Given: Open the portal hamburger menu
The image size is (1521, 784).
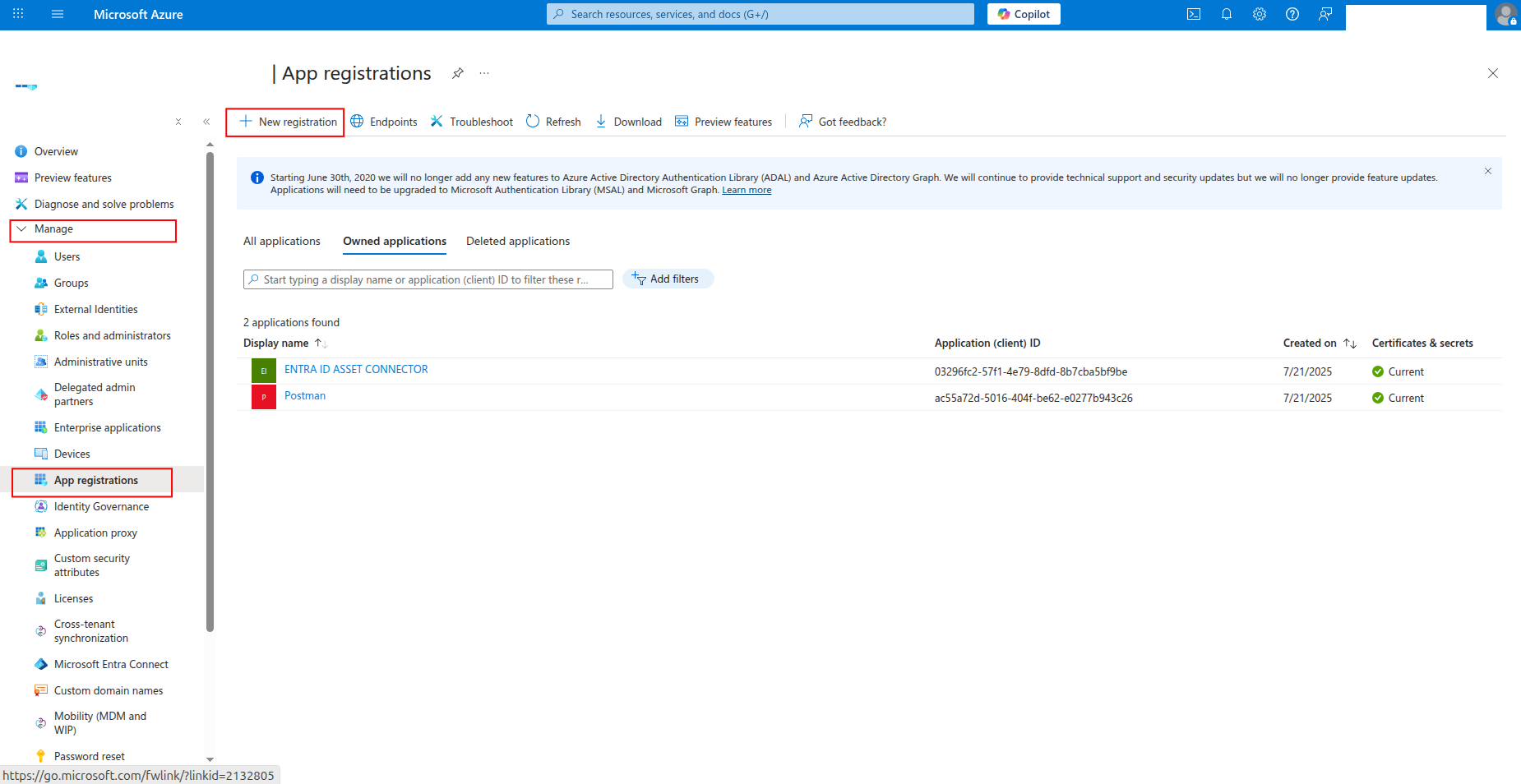Looking at the screenshot, I should 57,14.
